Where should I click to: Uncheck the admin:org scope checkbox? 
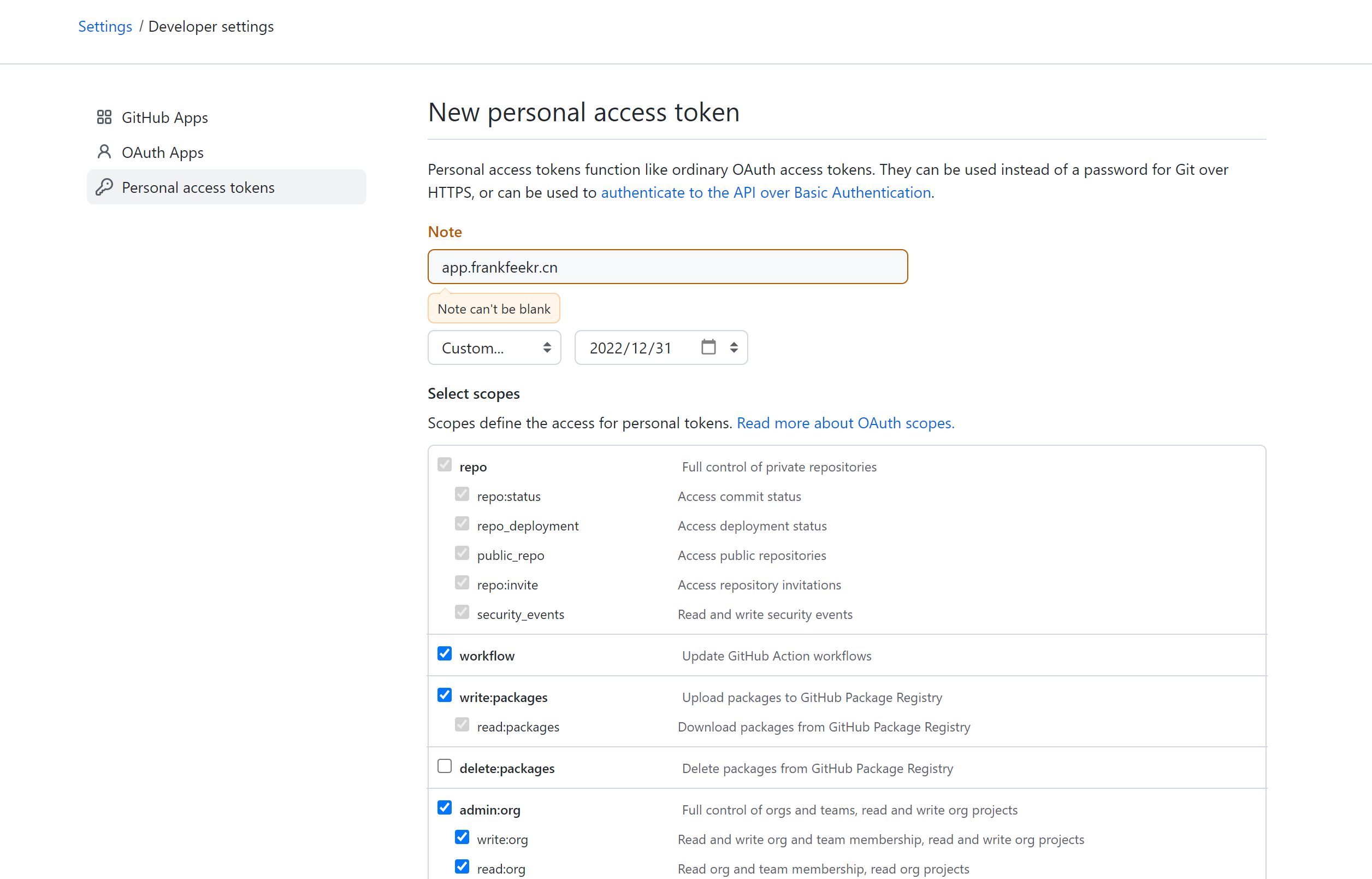[x=445, y=807]
